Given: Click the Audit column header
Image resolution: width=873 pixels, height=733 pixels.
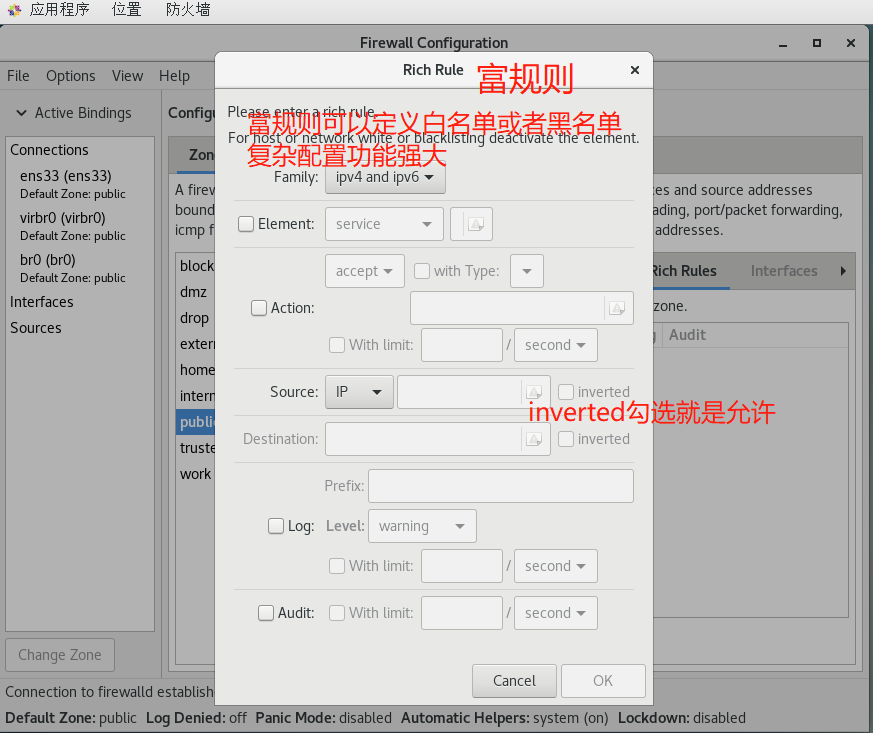Looking at the screenshot, I should (755, 335).
